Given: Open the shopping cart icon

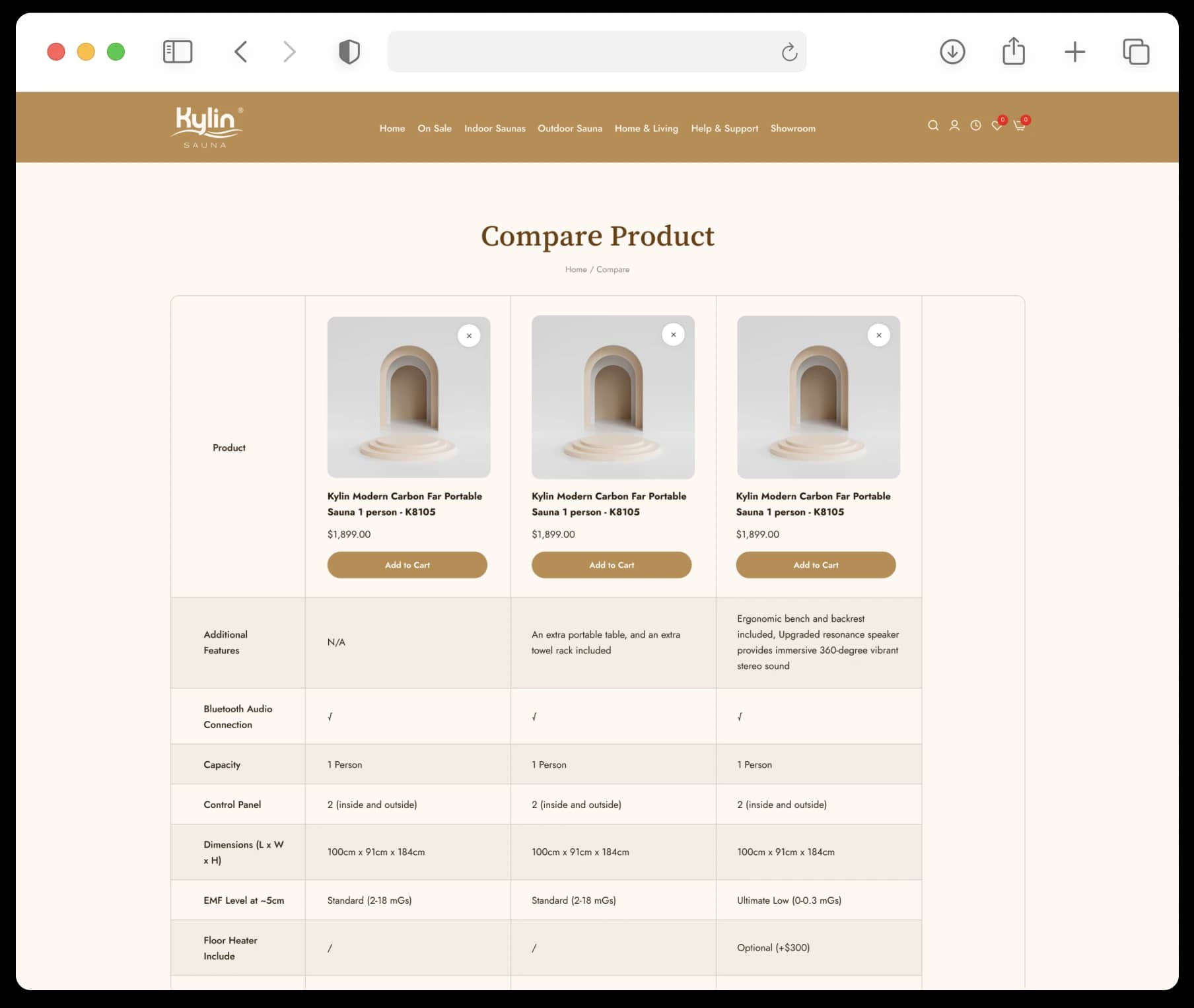Looking at the screenshot, I should (x=1020, y=125).
